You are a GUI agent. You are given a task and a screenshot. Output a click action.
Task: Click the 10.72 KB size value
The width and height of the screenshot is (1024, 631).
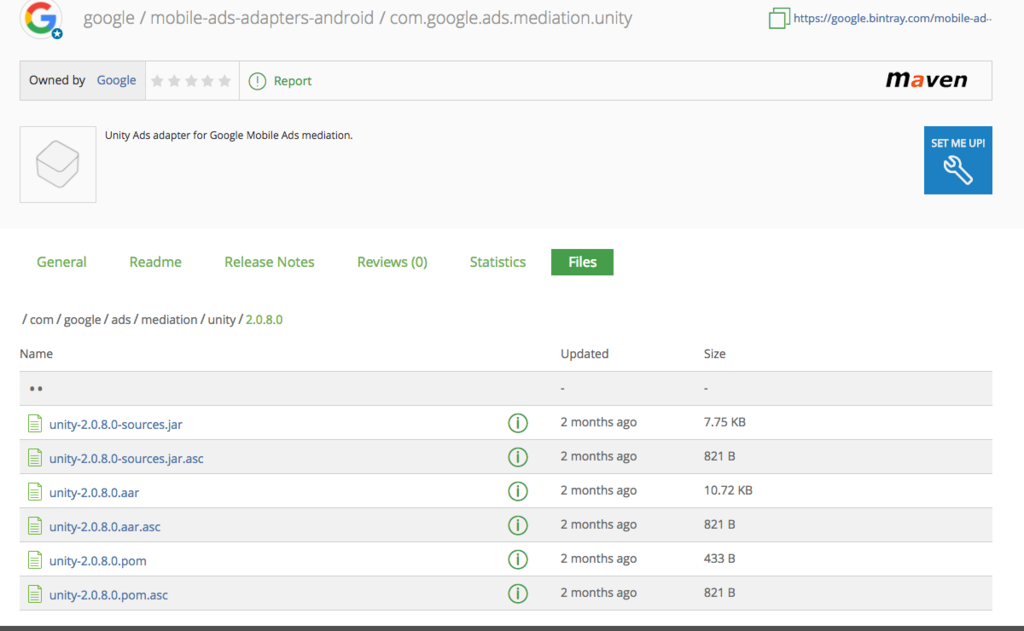click(x=728, y=490)
